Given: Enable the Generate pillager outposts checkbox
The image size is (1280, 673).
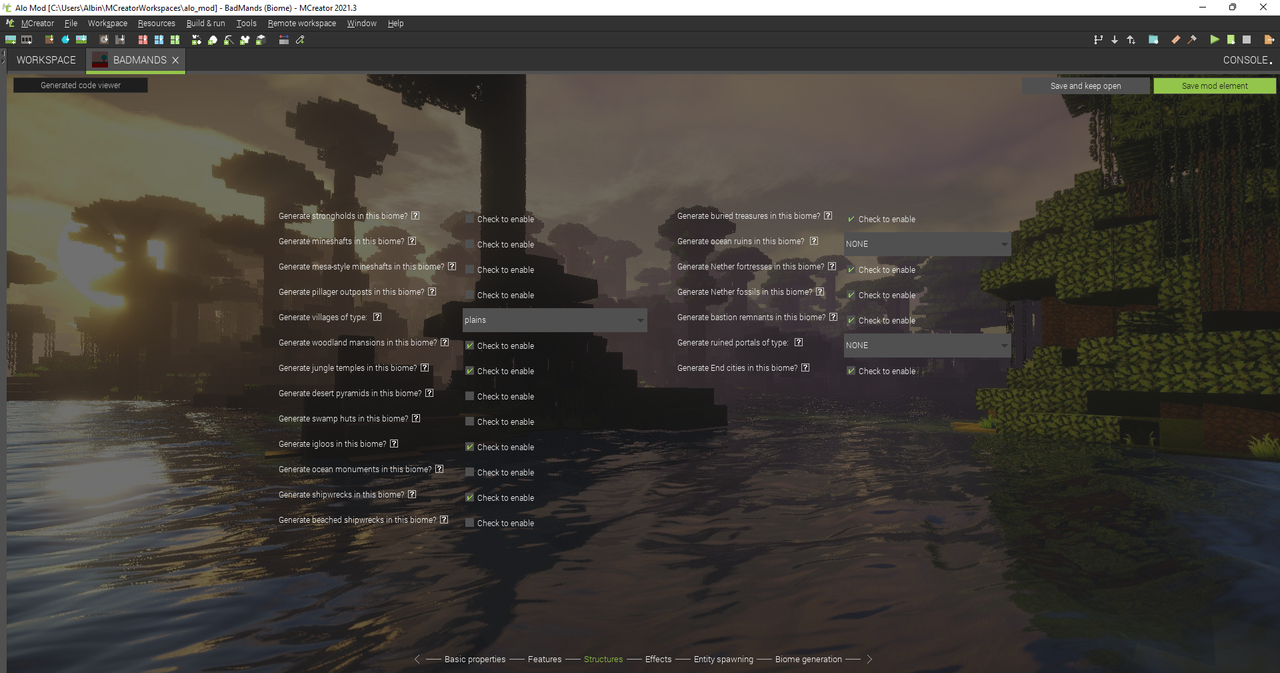Looking at the screenshot, I should pyautogui.click(x=469, y=294).
